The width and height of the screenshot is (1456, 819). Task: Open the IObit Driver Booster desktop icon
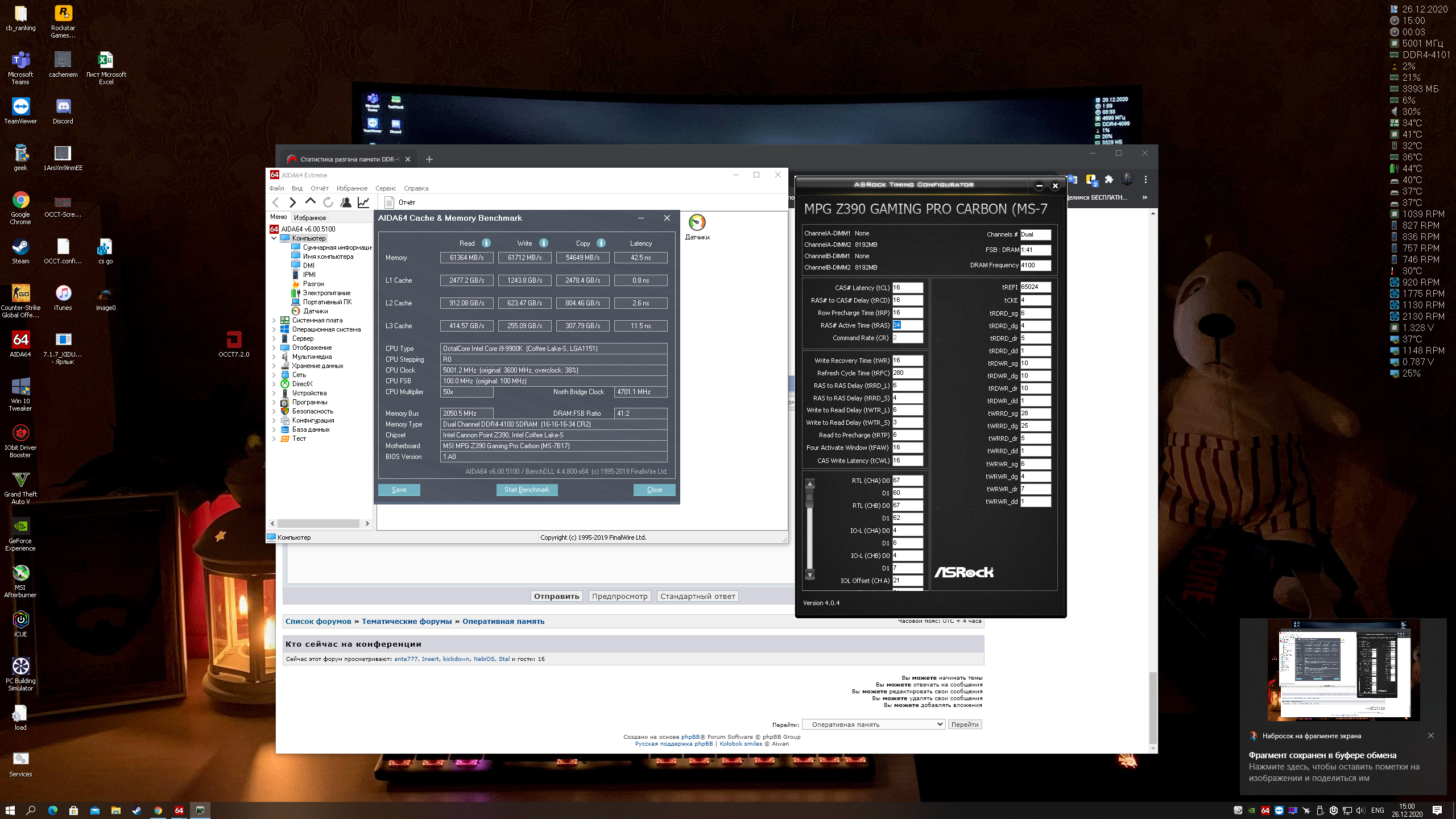tap(20, 441)
